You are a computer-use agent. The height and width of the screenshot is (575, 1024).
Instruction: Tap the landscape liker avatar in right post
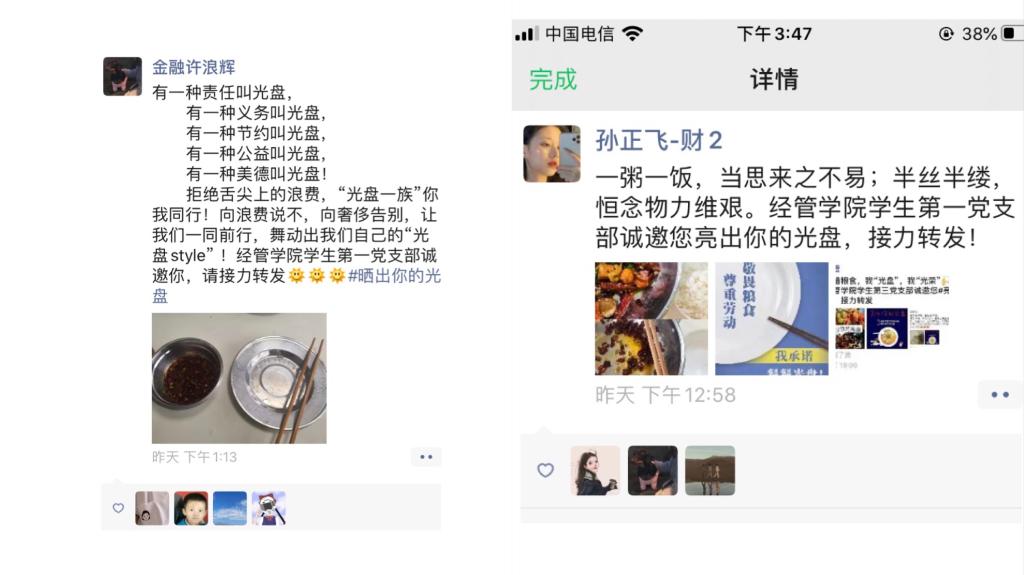pyautogui.click(x=710, y=470)
